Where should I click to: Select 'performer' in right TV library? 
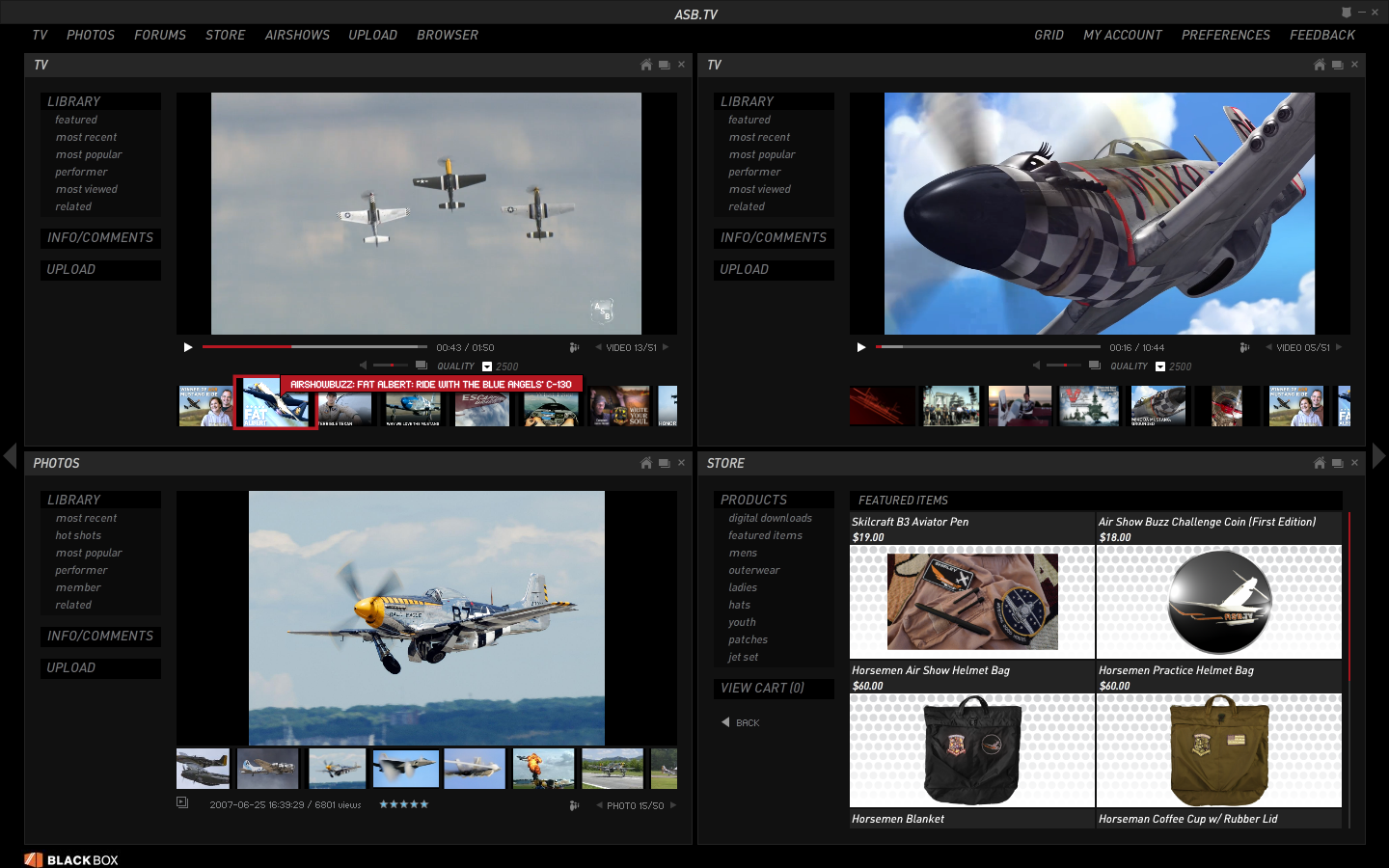point(754,172)
